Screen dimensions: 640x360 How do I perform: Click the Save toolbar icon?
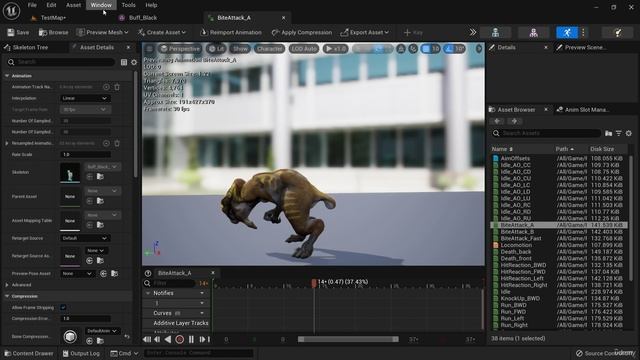tap(11, 32)
